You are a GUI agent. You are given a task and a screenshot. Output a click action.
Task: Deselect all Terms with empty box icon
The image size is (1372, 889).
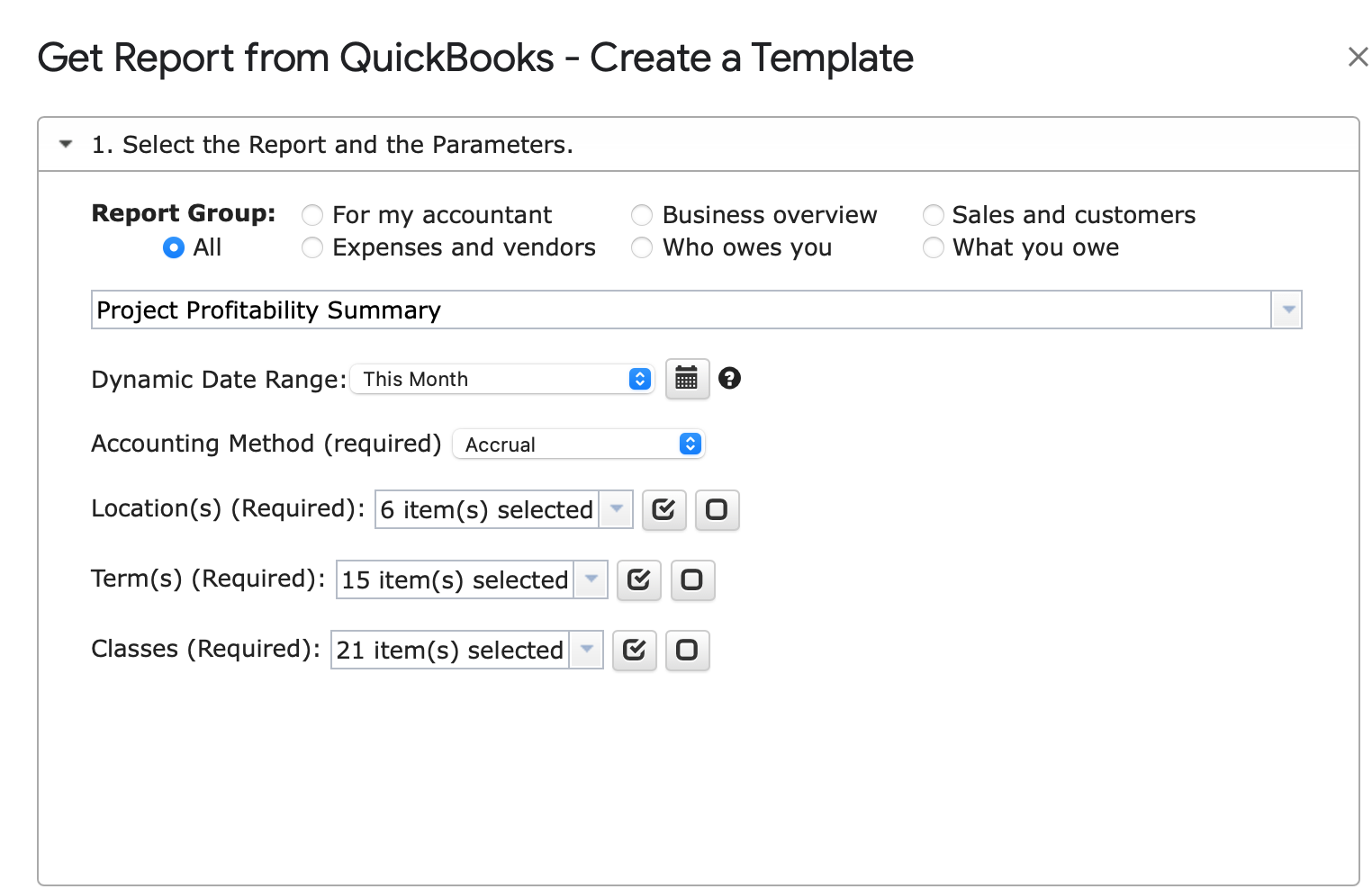coord(692,580)
